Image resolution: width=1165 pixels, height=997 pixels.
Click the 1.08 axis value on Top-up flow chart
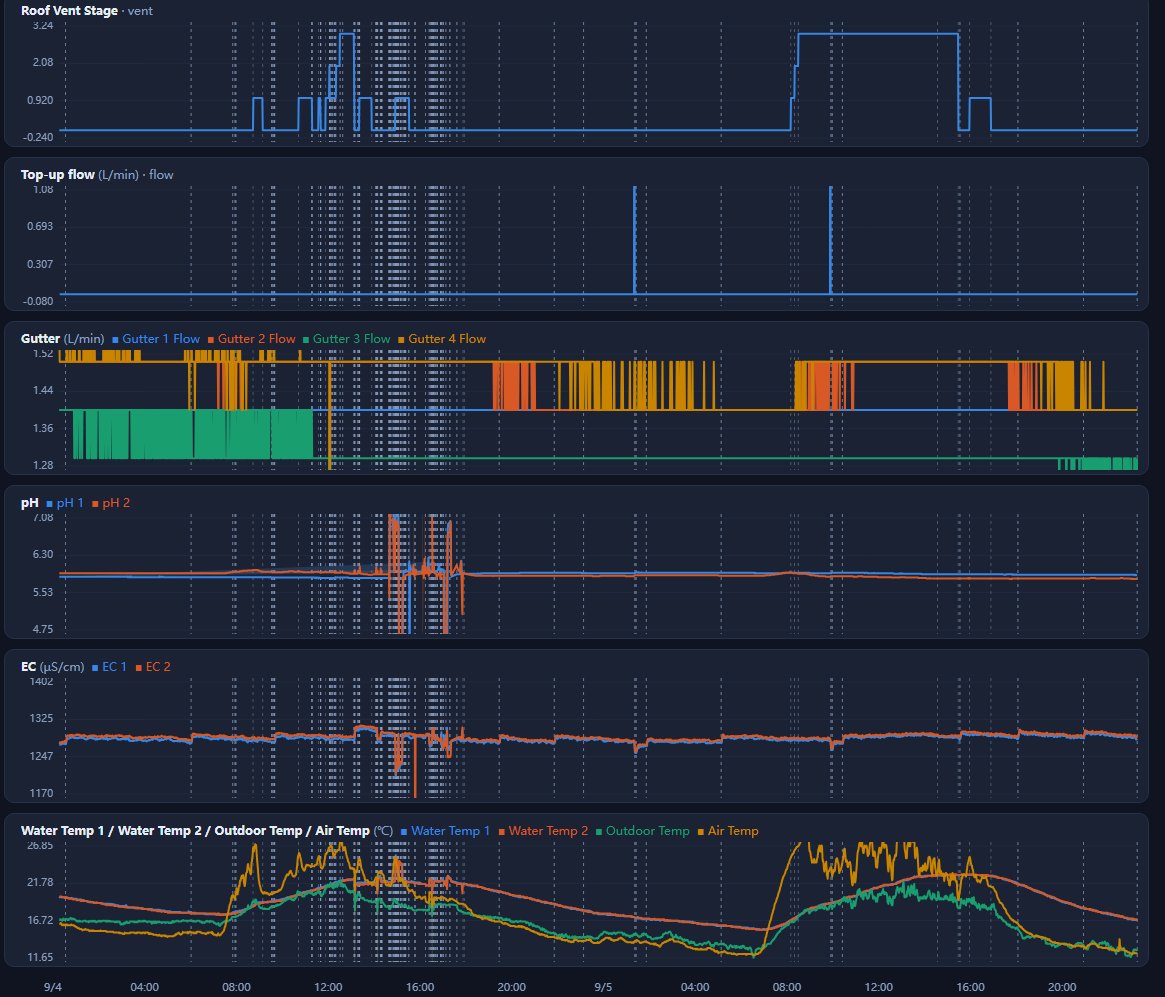[43, 189]
